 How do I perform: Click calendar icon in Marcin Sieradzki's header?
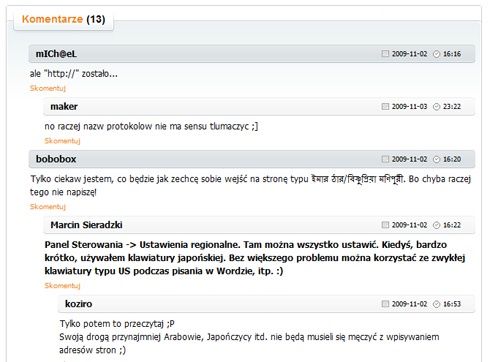[385, 225]
